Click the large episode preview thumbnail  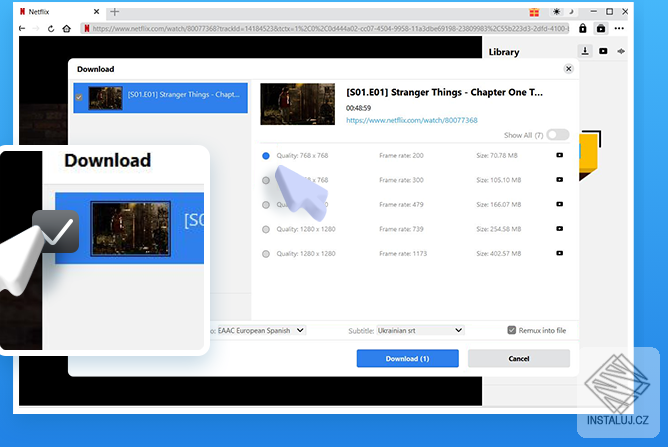tap(297, 104)
